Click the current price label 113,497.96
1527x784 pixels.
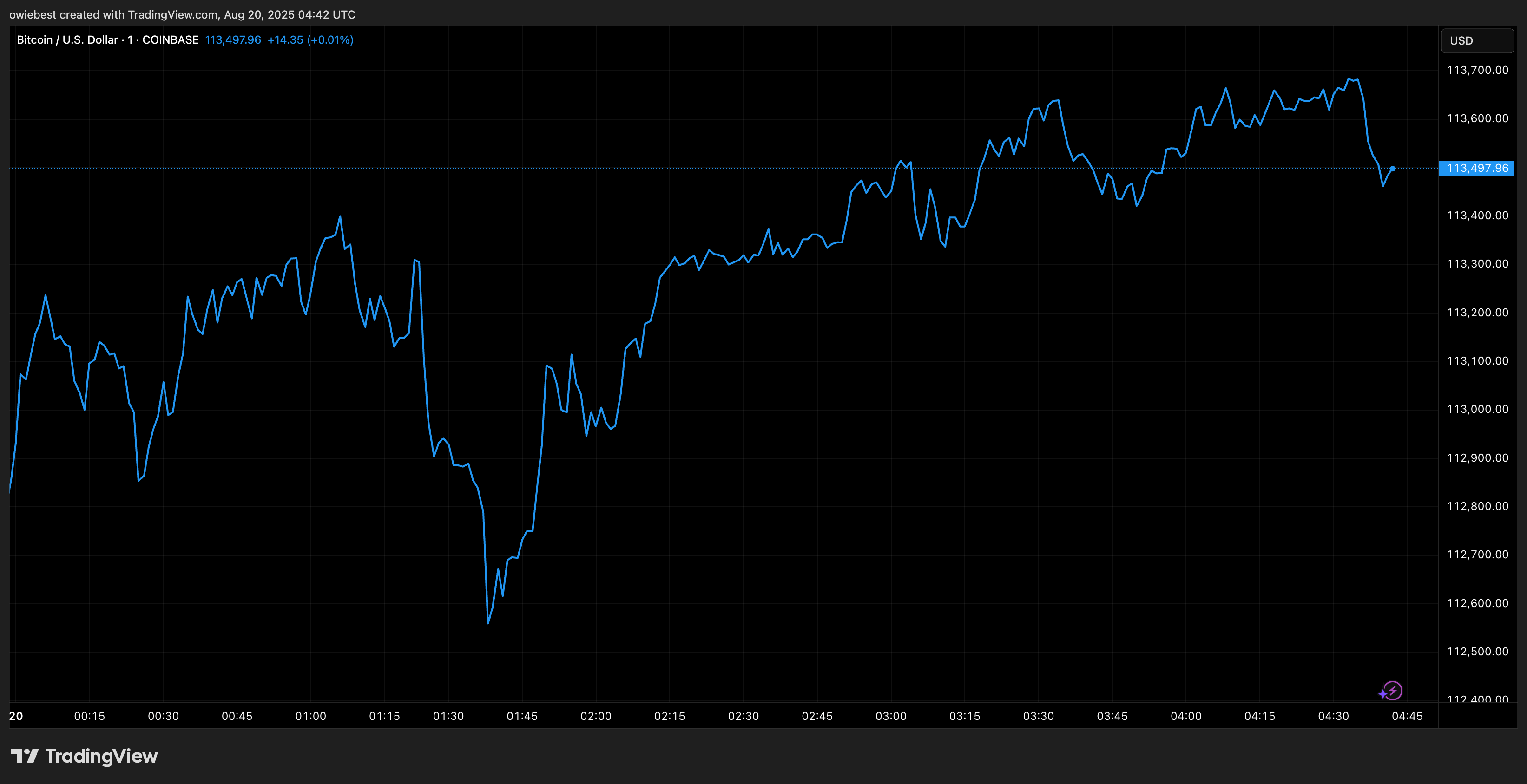(x=1477, y=168)
